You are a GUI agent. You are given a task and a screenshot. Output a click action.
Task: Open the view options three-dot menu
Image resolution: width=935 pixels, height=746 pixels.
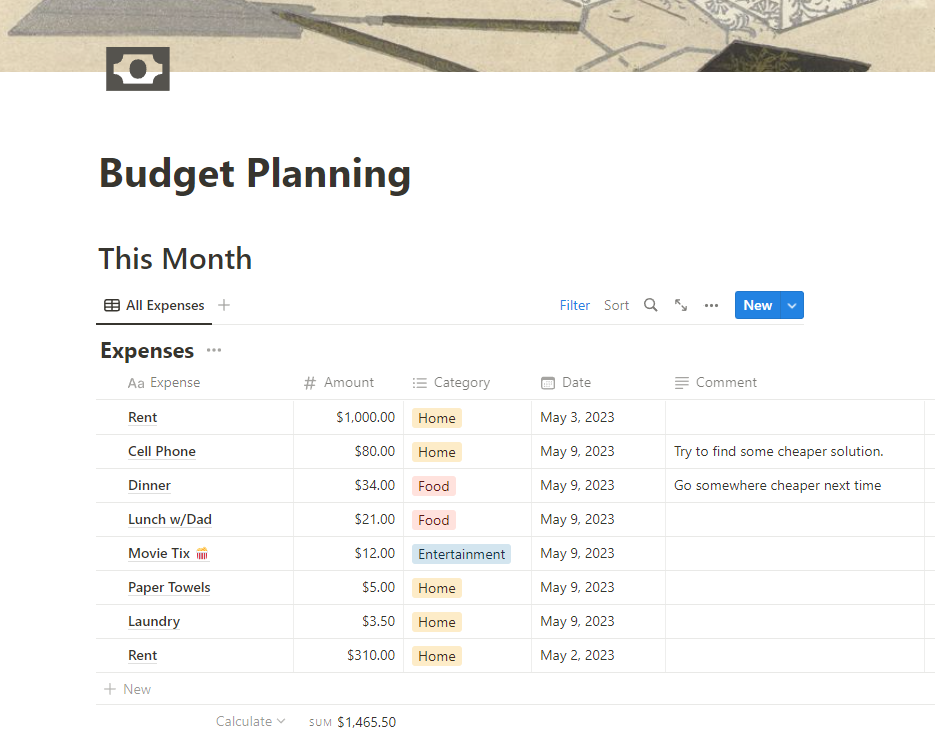(711, 305)
